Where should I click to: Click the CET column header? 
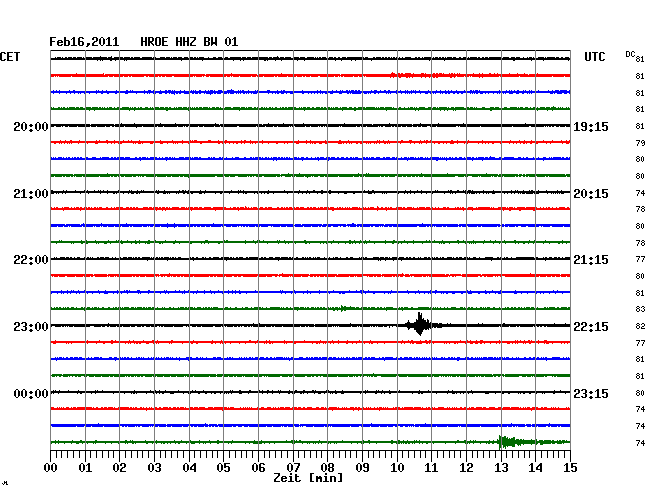pos(10,57)
